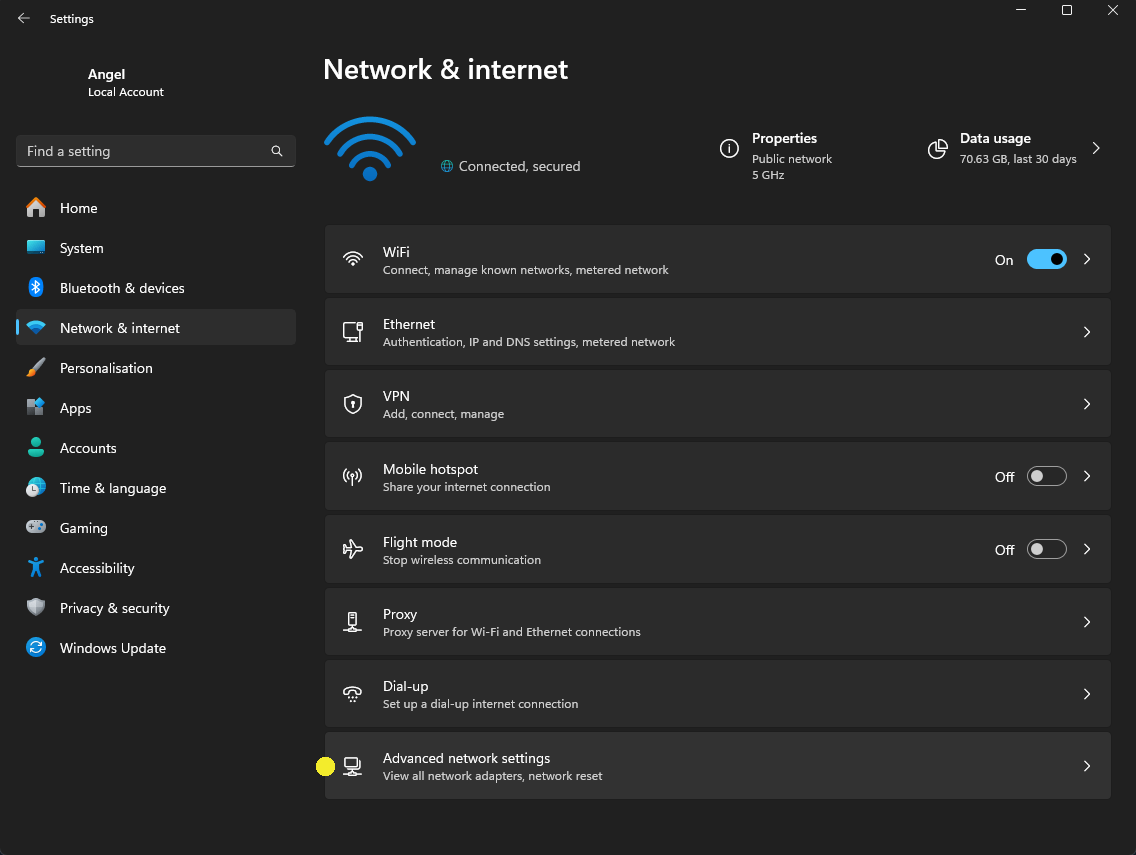Viewport: 1136px width, 855px height.
Task: Open Proxy settings via its chevron
Action: tap(1087, 622)
